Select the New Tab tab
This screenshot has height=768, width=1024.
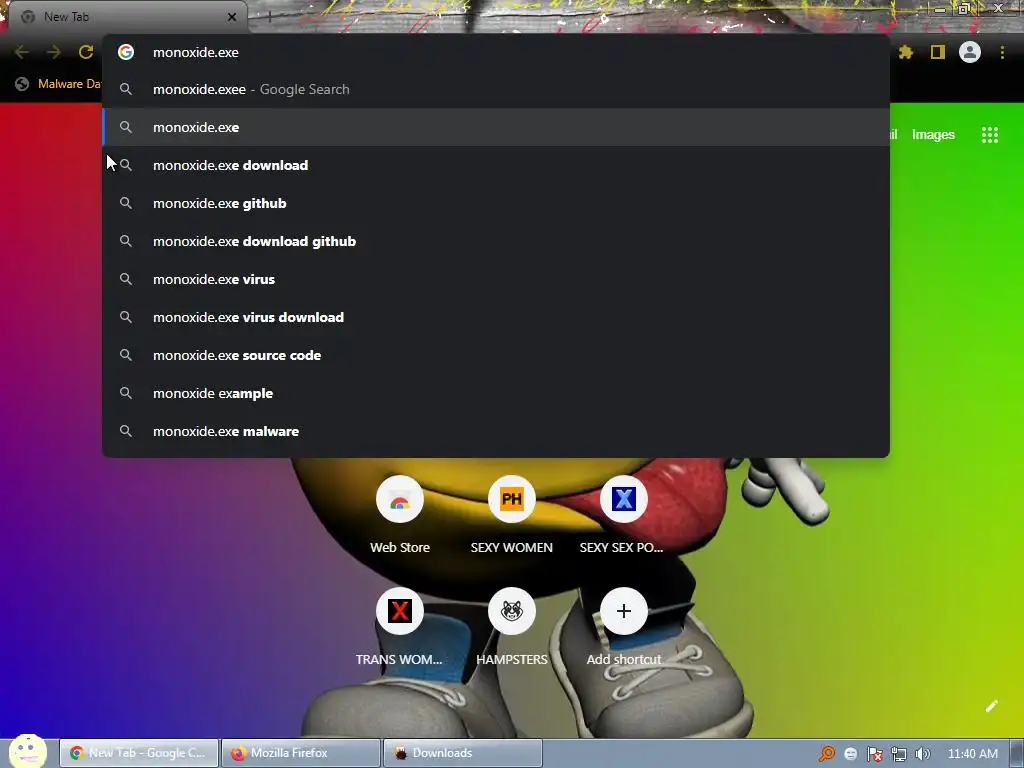pos(127,17)
